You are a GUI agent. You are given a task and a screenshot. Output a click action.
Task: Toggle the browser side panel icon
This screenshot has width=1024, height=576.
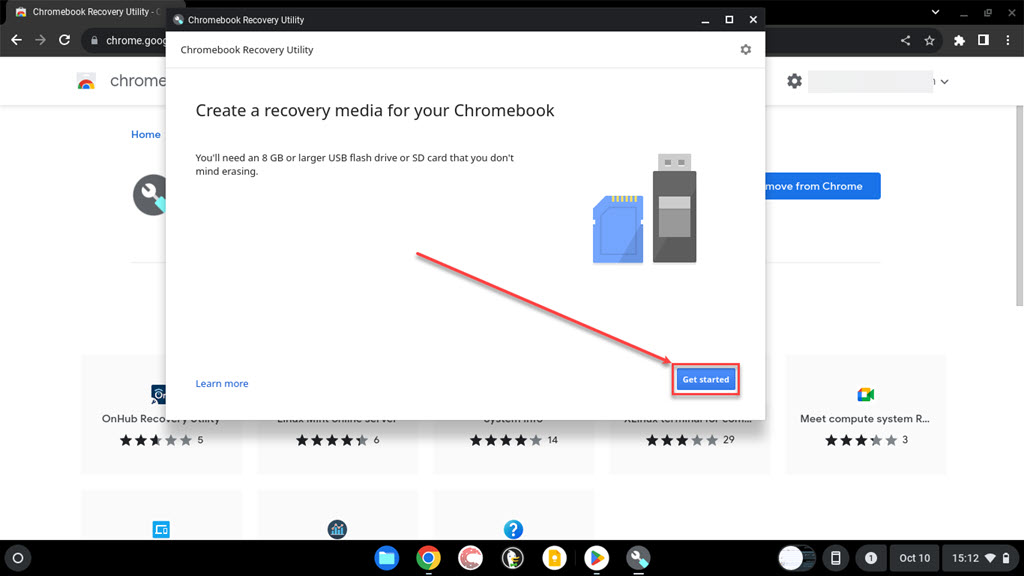click(x=983, y=40)
